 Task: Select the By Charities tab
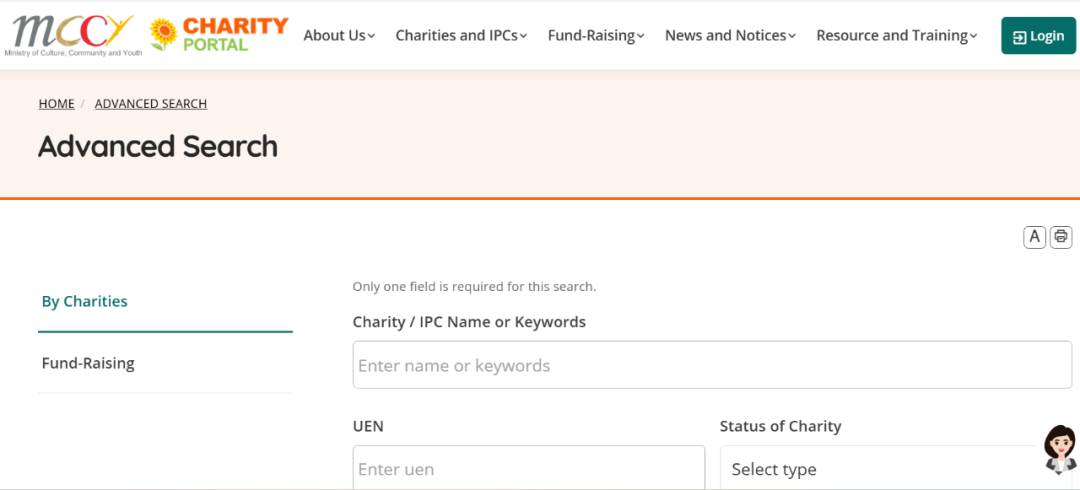tap(85, 301)
